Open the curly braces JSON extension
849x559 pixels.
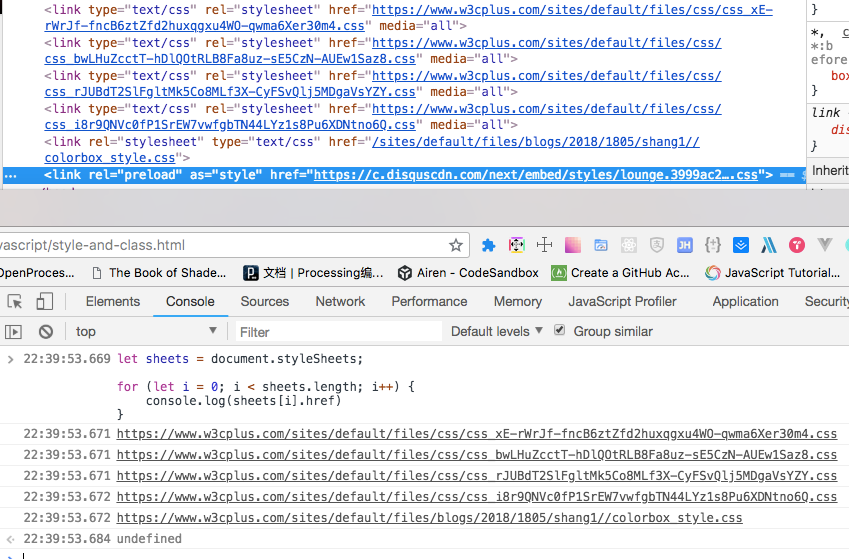click(x=713, y=245)
